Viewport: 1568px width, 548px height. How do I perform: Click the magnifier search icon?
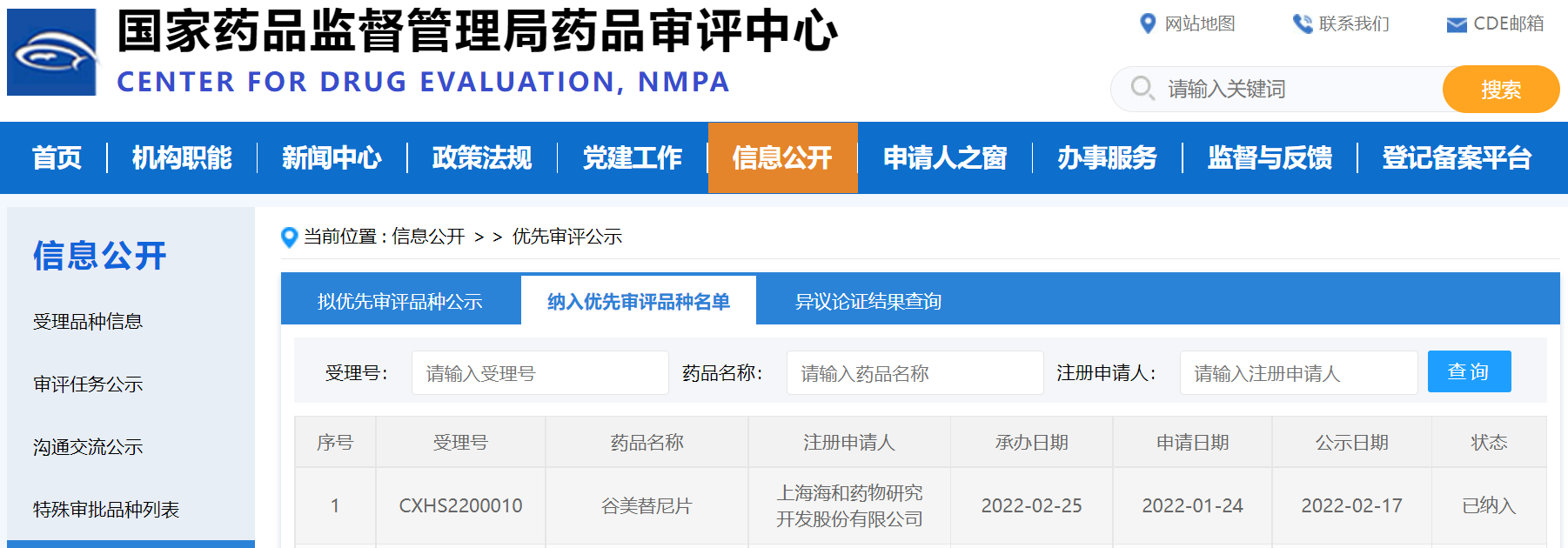(x=1142, y=89)
